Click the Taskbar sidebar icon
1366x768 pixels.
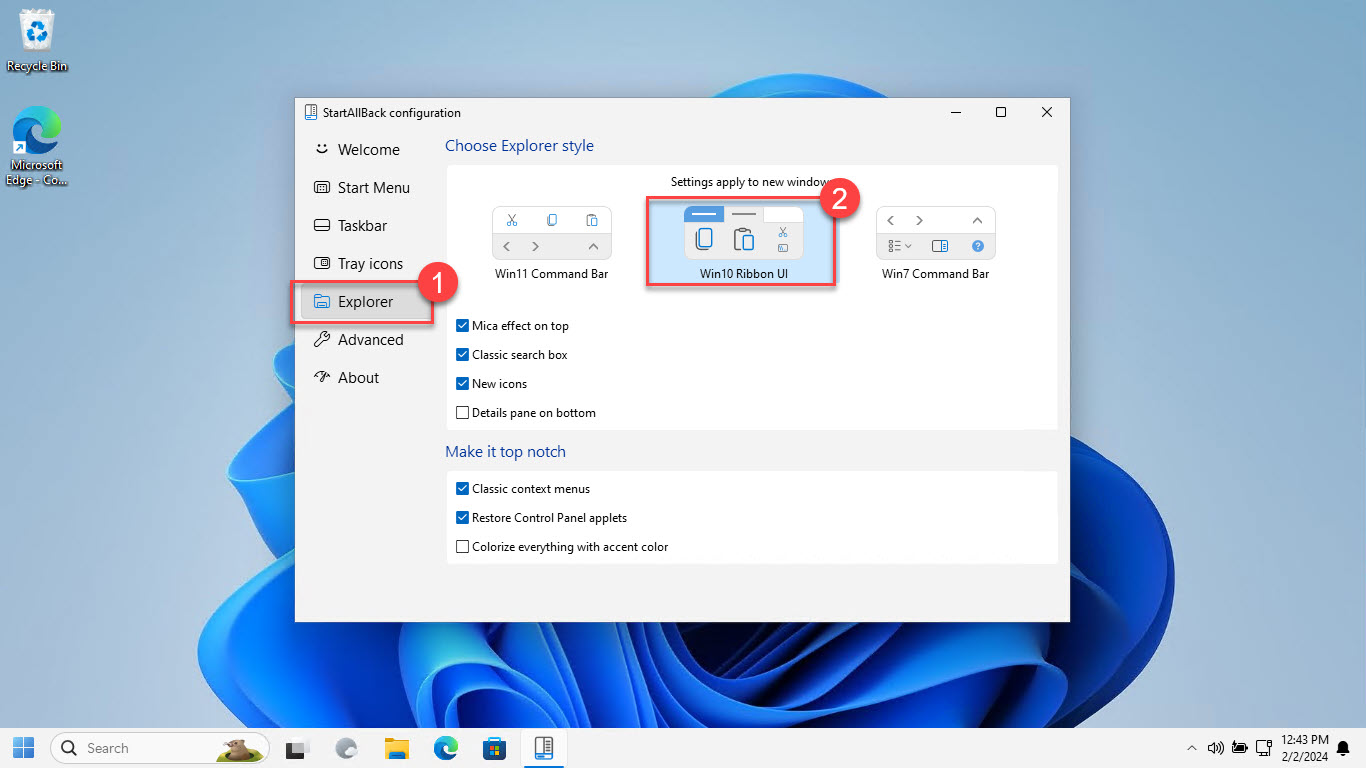click(x=322, y=225)
